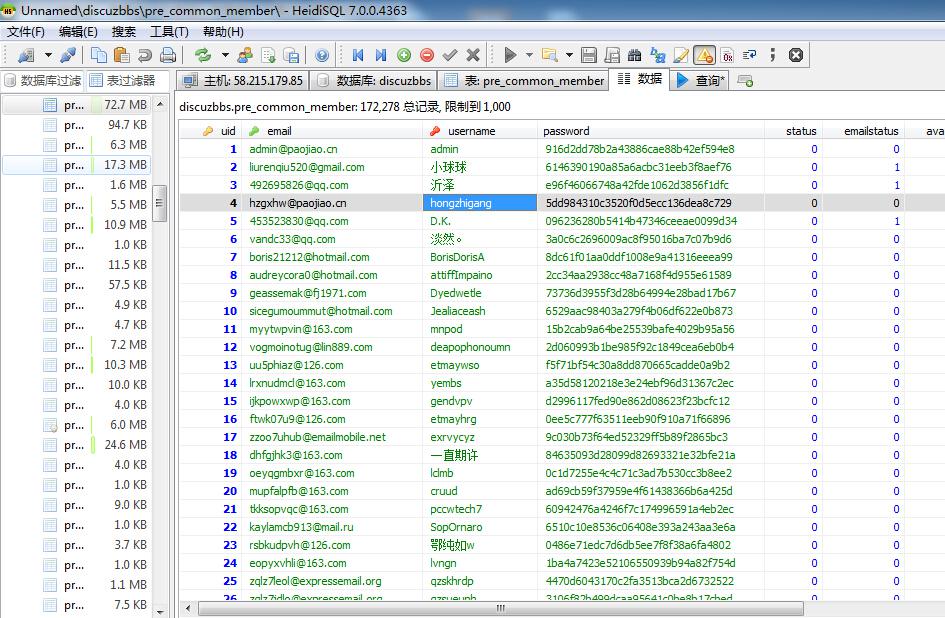Run the query with the play icon

[x=510, y=55]
